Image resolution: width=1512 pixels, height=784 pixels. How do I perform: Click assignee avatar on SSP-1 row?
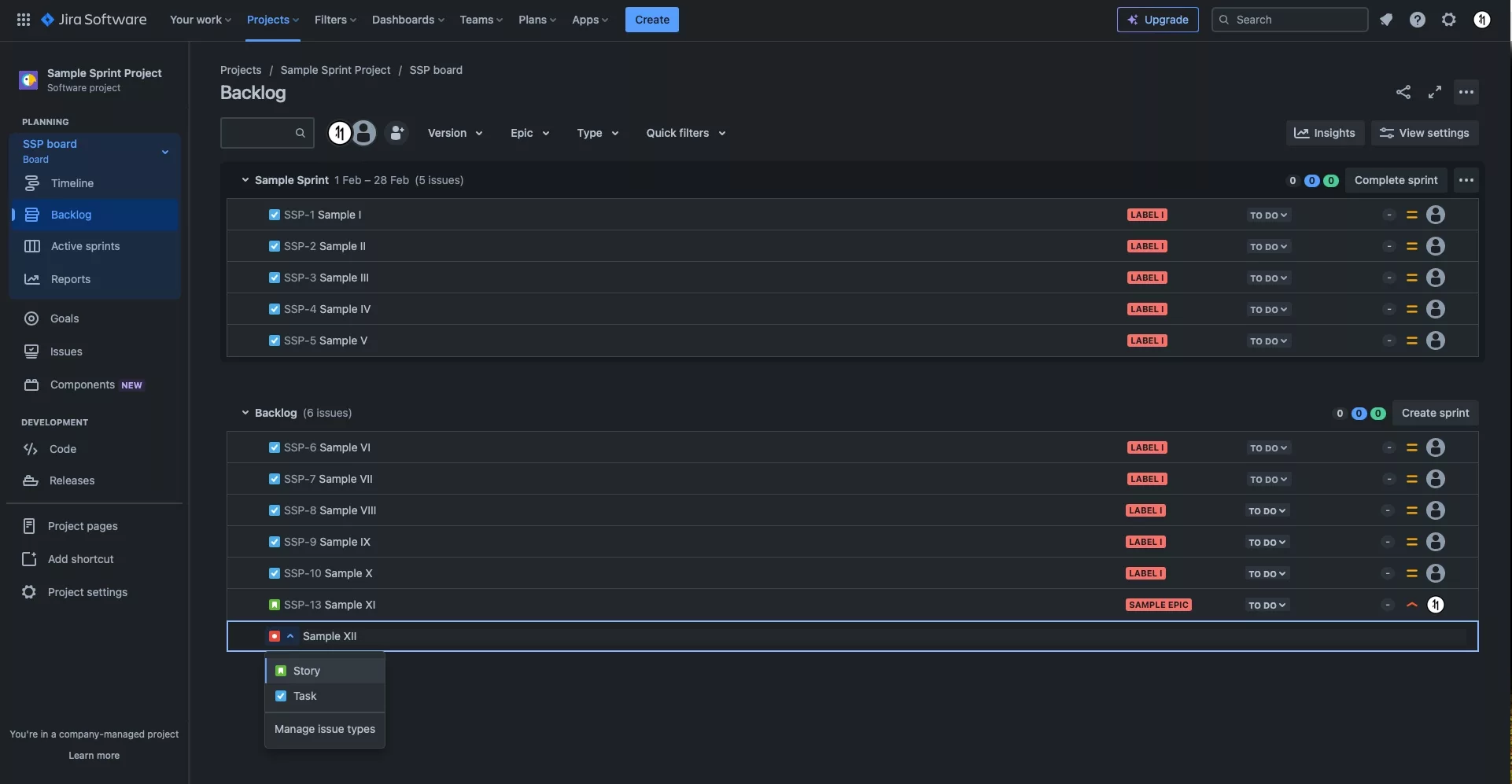(1436, 215)
